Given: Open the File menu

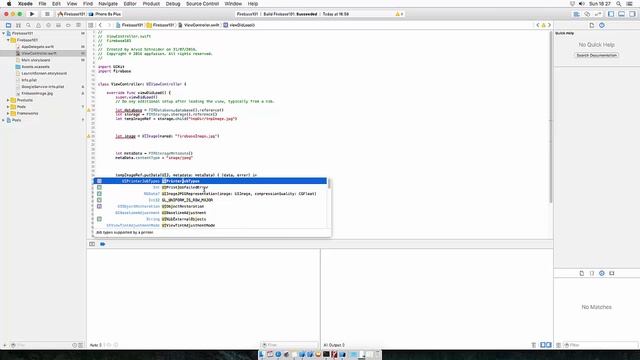Looking at the screenshot, I should coord(42,4).
